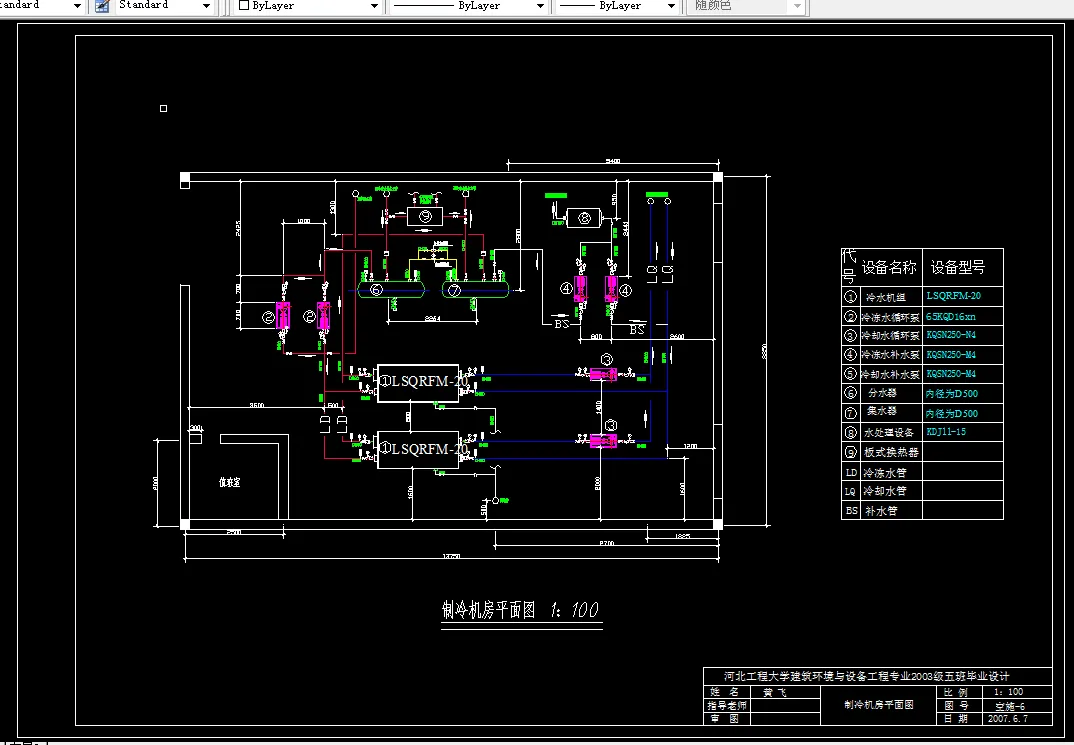
Task: Click the 图号 label in title block
Action: pyautogui.click(x=956, y=705)
